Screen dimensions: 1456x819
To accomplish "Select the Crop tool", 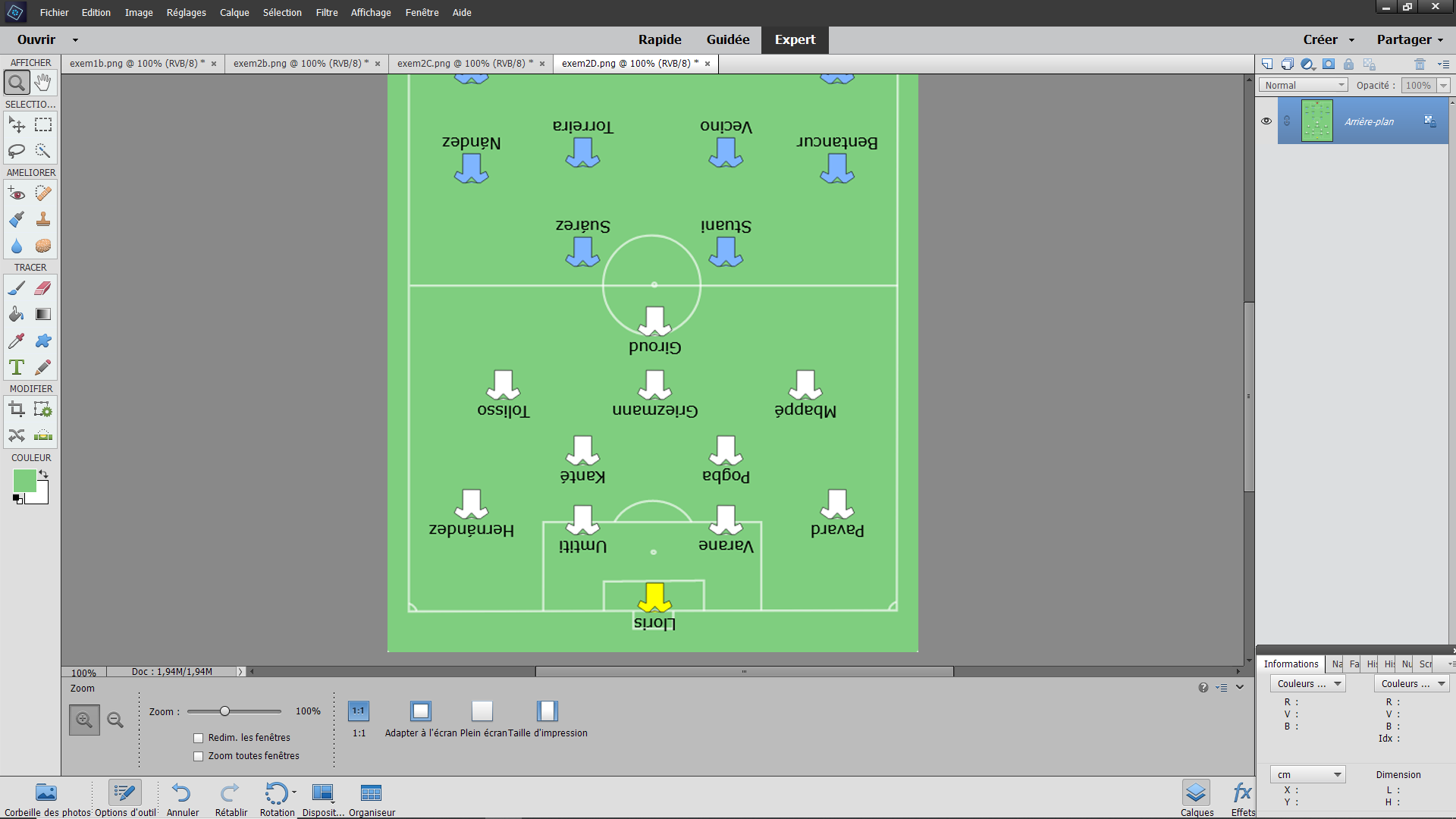I will tap(17, 409).
